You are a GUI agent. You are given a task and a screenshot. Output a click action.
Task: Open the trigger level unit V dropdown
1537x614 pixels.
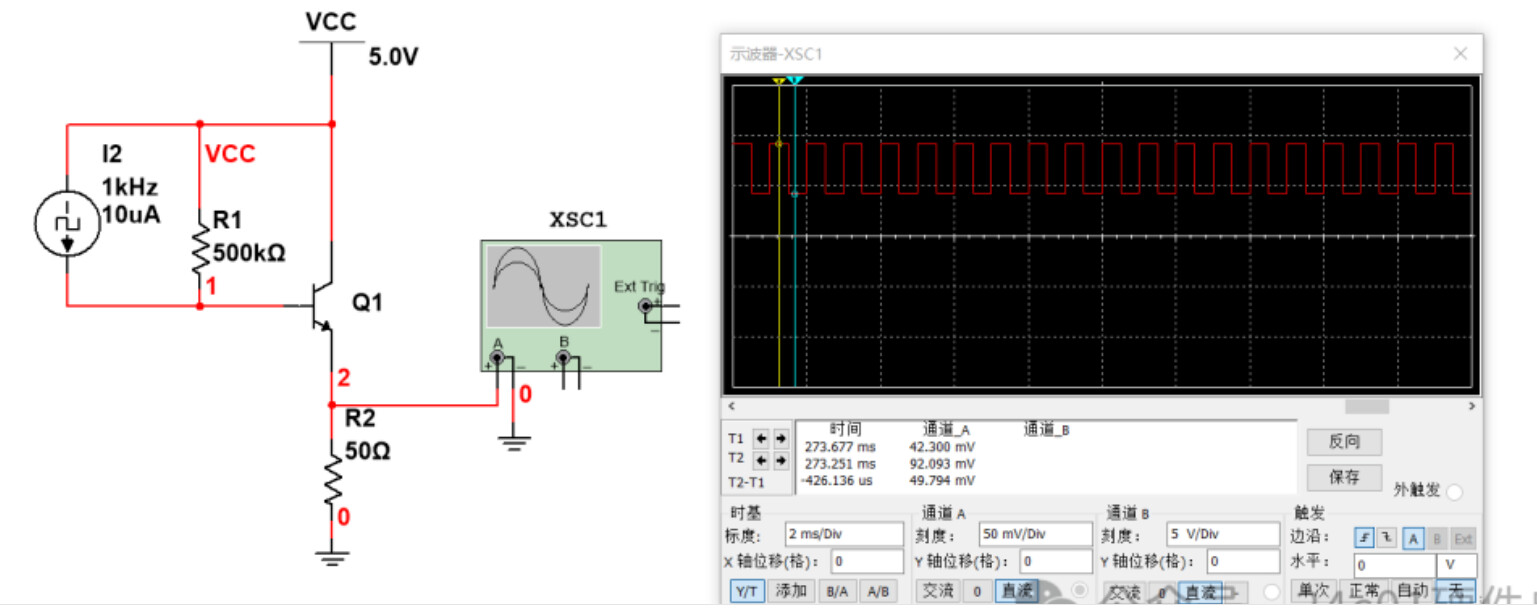point(1457,565)
